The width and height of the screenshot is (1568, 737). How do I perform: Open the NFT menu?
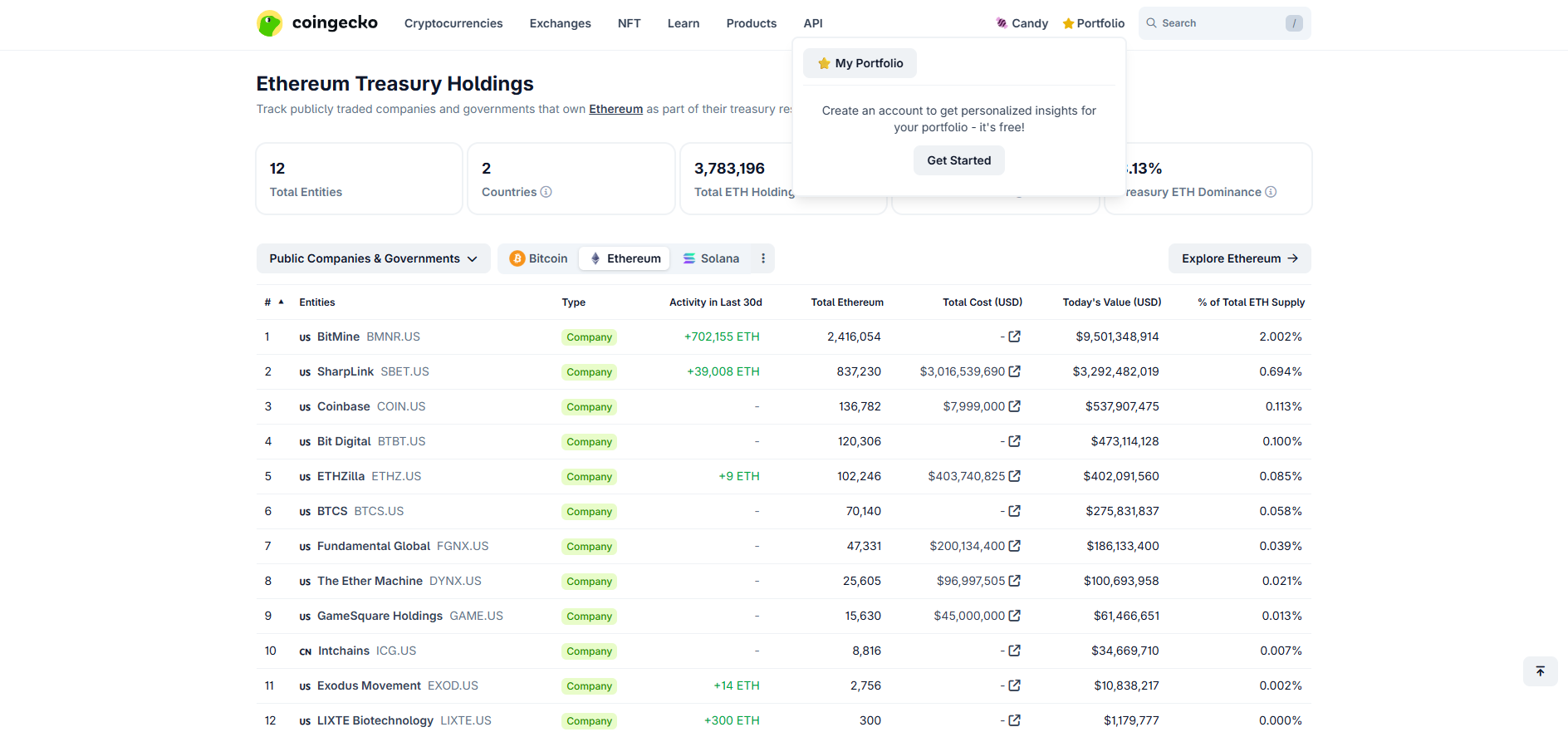(x=630, y=23)
